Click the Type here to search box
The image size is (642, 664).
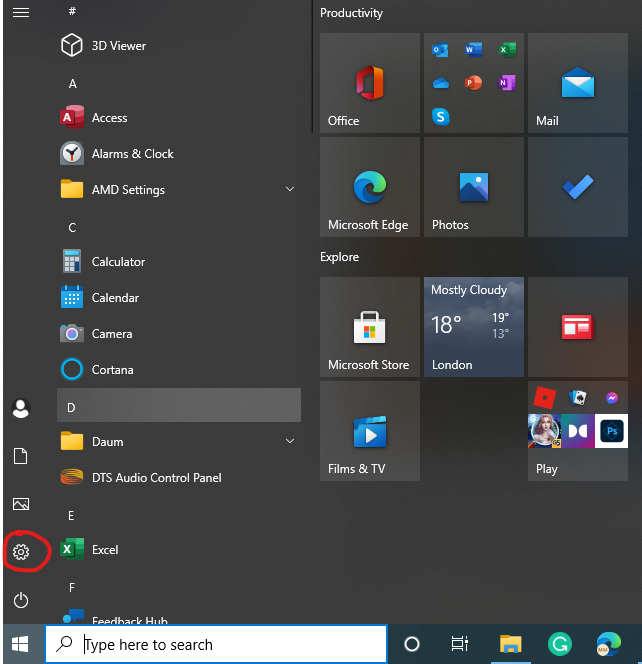click(x=216, y=644)
